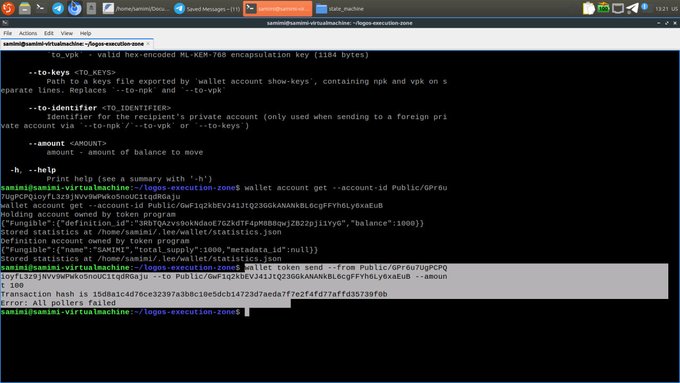Switch to the /home/samimi/Docu... editor window
The height and width of the screenshot is (383, 680).
point(136,8)
